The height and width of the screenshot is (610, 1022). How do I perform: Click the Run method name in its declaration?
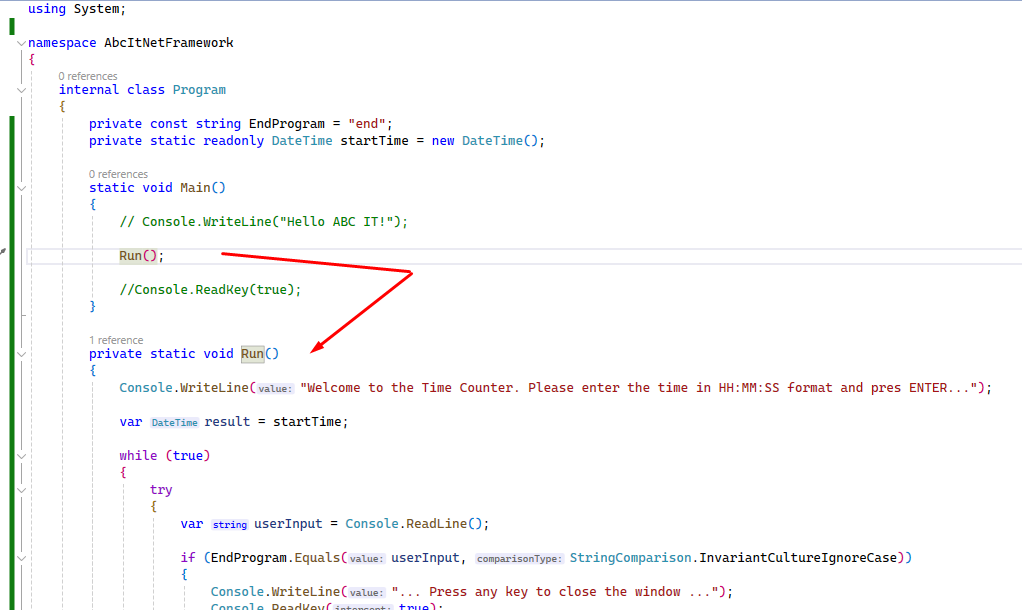252,354
